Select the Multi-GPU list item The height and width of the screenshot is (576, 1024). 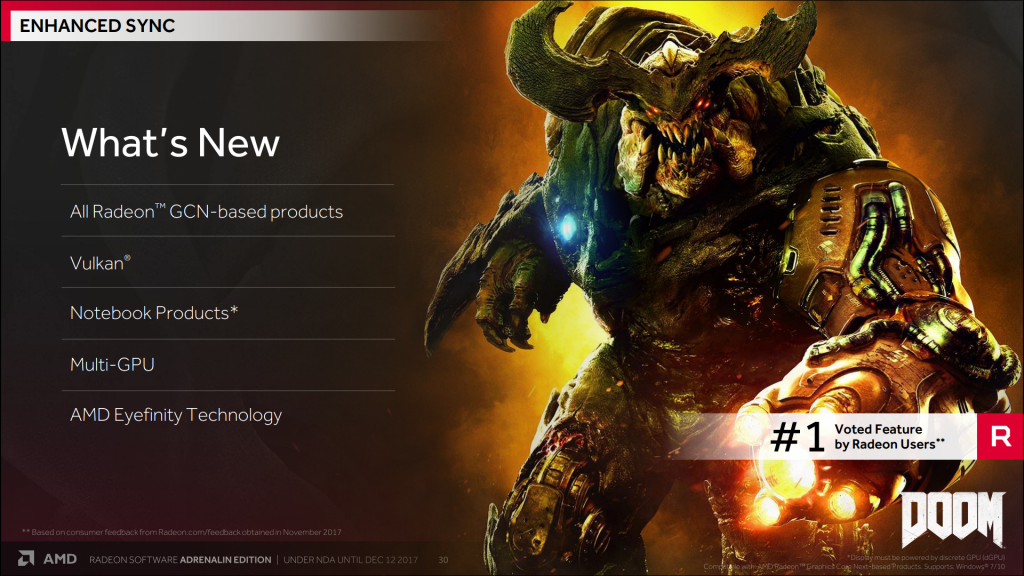pos(112,364)
